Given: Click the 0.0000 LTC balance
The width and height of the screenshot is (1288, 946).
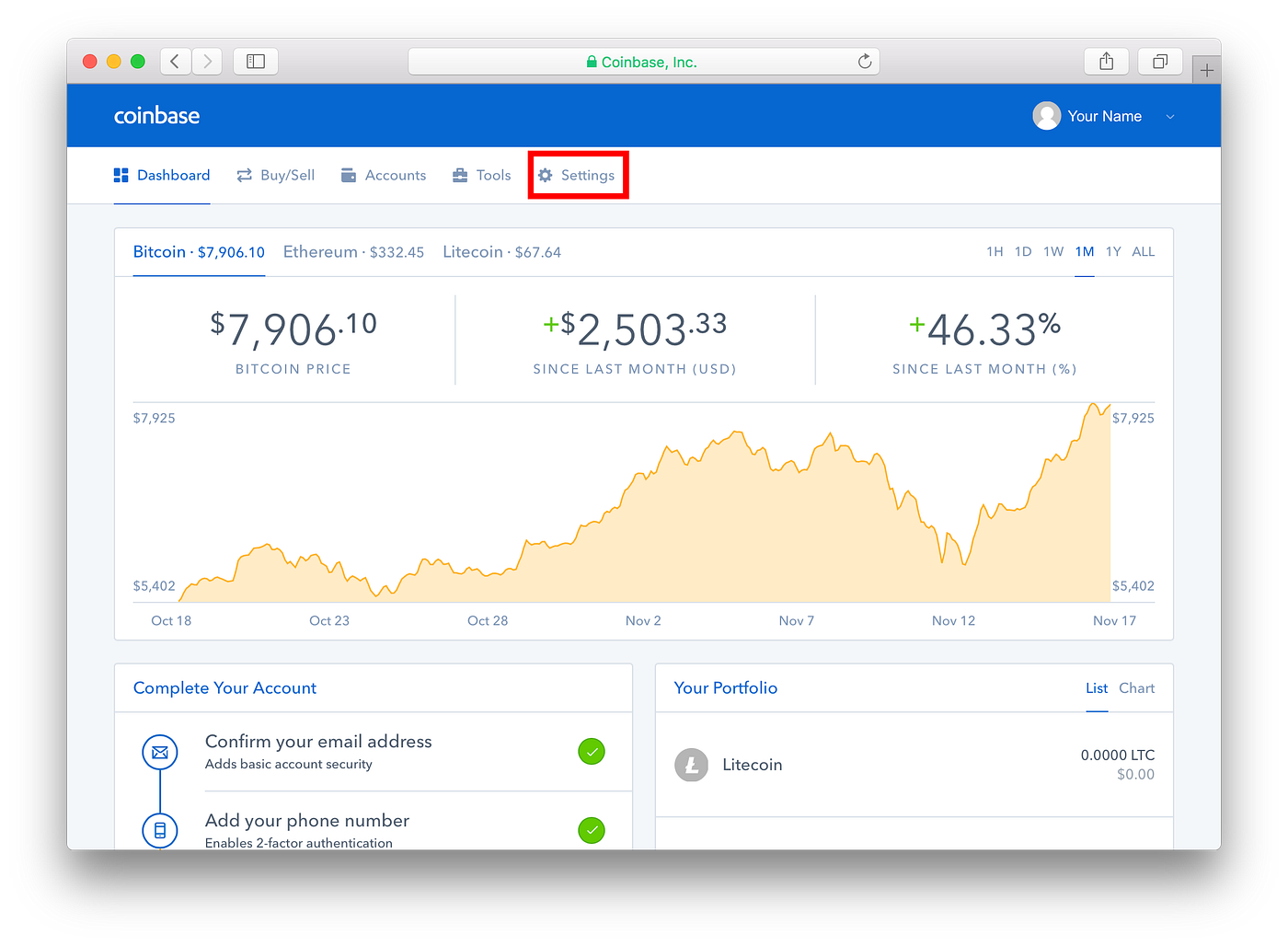Looking at the screenshot, I should (1118, 755).
